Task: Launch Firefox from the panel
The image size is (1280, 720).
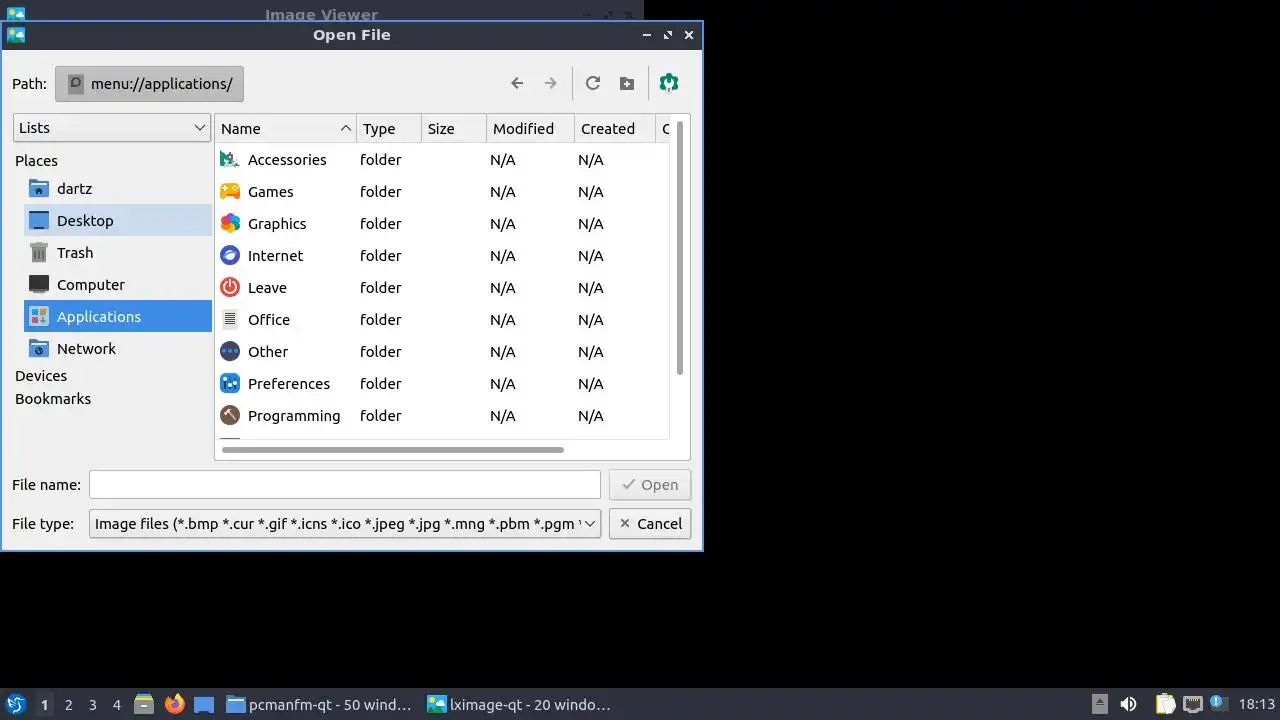Action: (174, 704)
